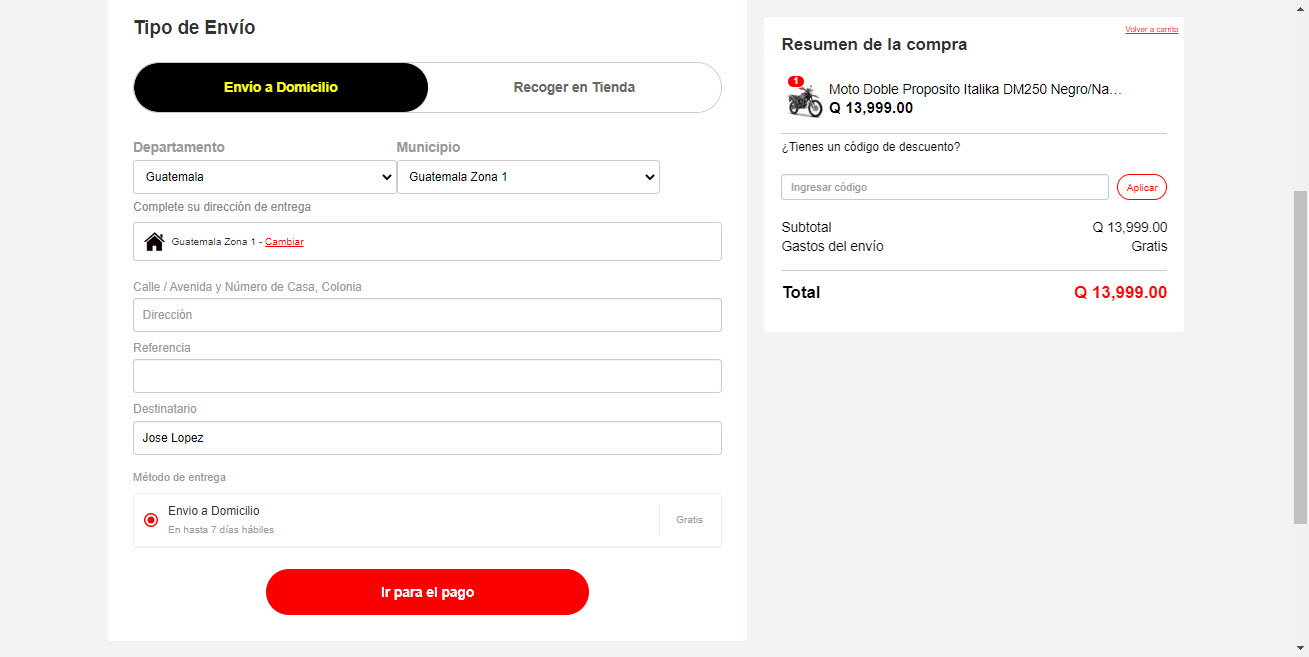Click the scrollbar down arrow

pos(1300,648)
